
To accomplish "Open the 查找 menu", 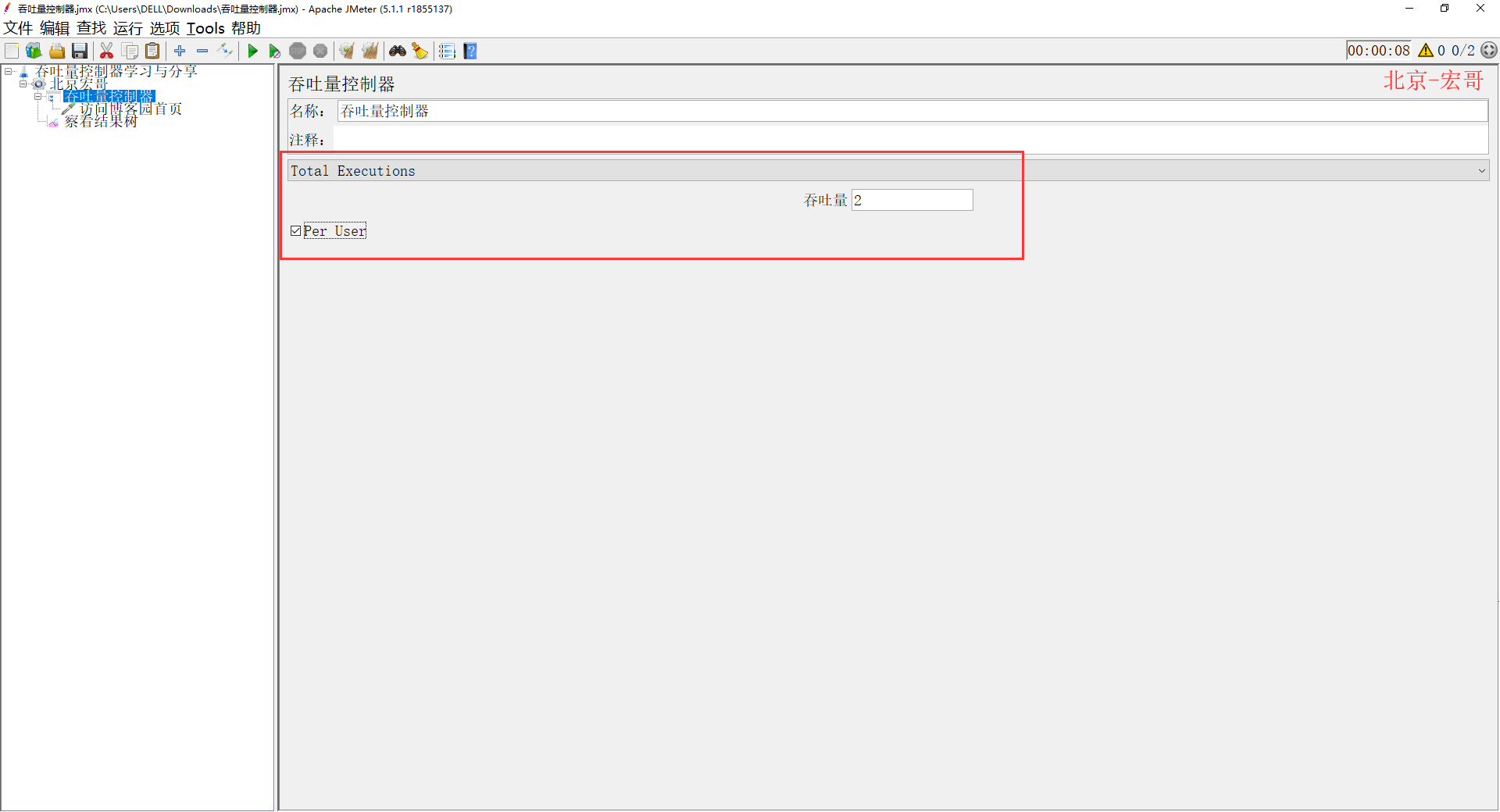I will click(91, 28).
